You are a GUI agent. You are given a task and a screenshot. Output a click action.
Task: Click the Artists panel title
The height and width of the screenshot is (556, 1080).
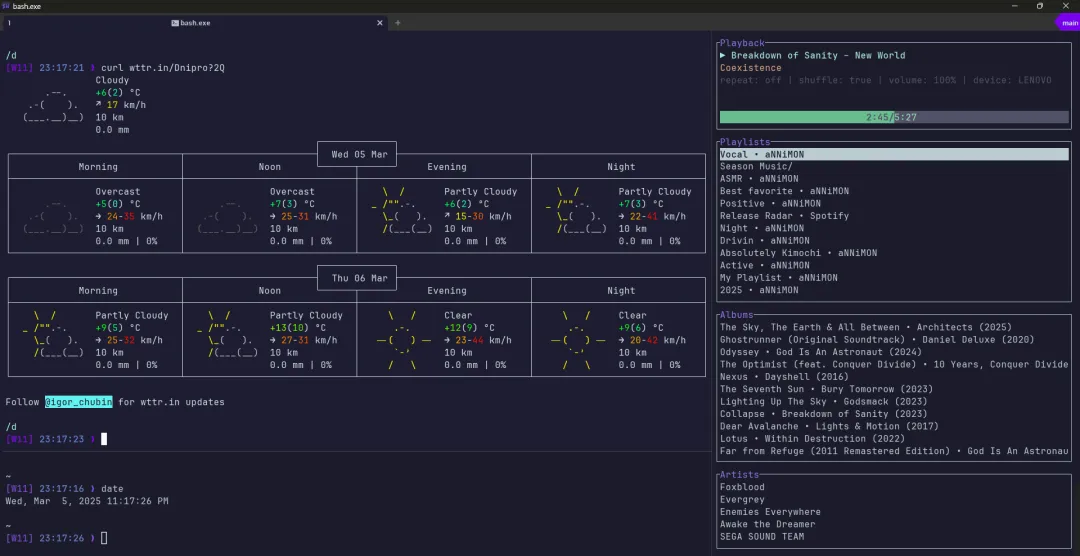739,475
